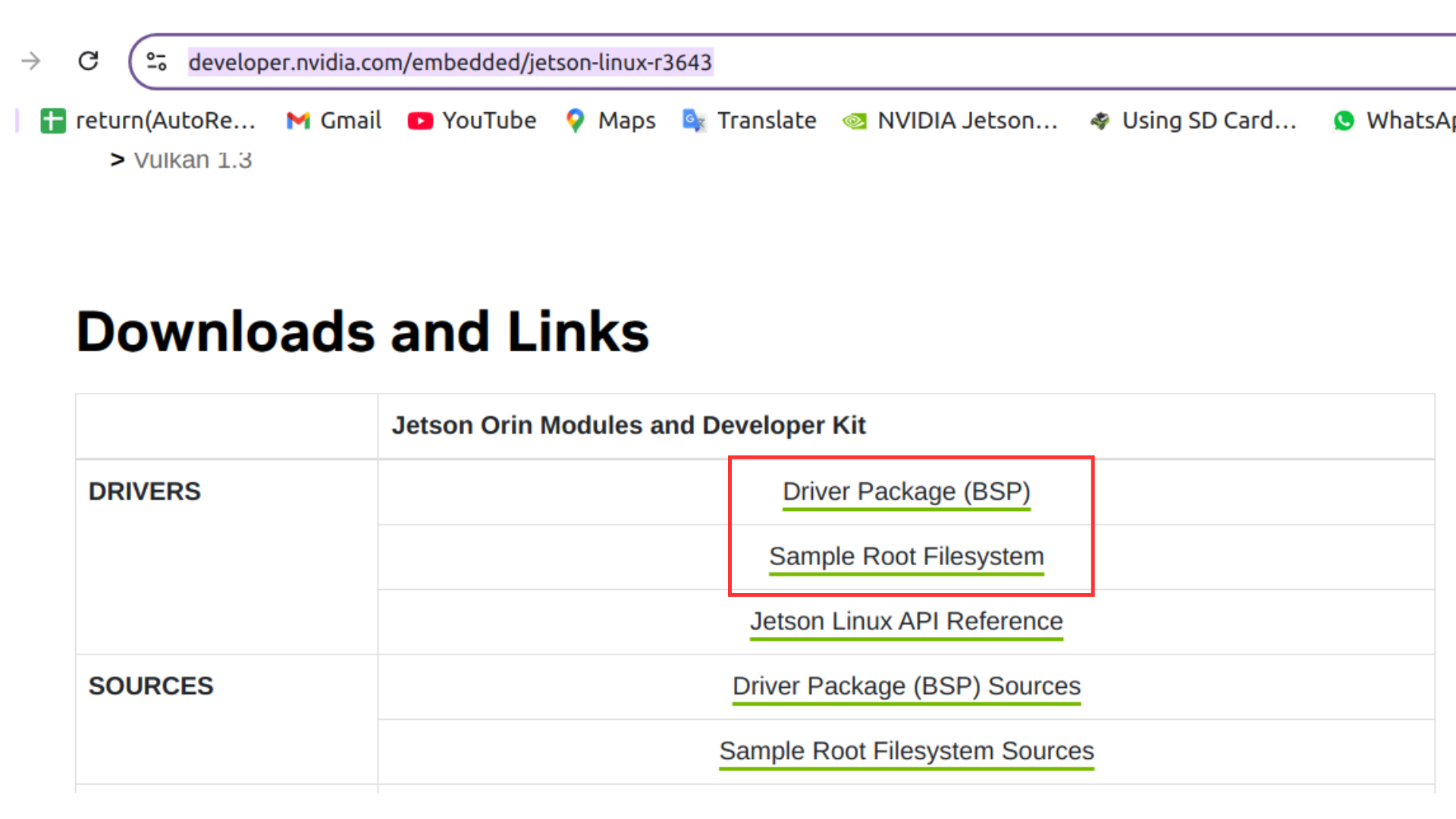The height and width of the screenshot is (819, 1456).
Task: Open the Sample Root Filesystem link
Action: (x=906, y=557)
